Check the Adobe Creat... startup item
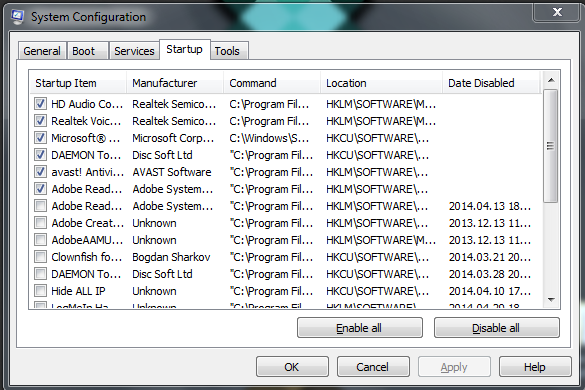 tap(40, 223)
